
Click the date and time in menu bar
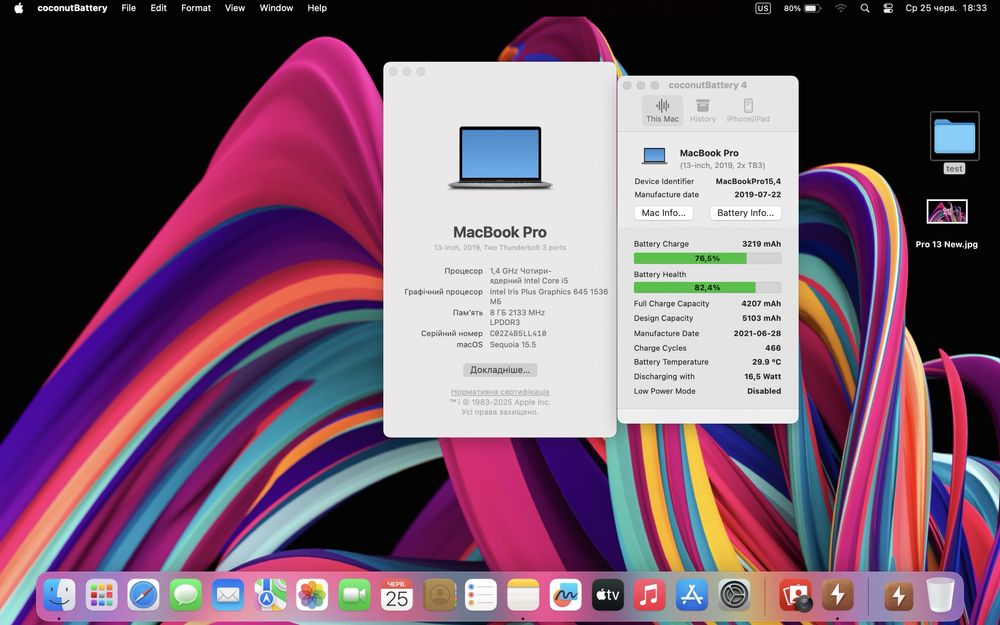click(x=946, y=8)
